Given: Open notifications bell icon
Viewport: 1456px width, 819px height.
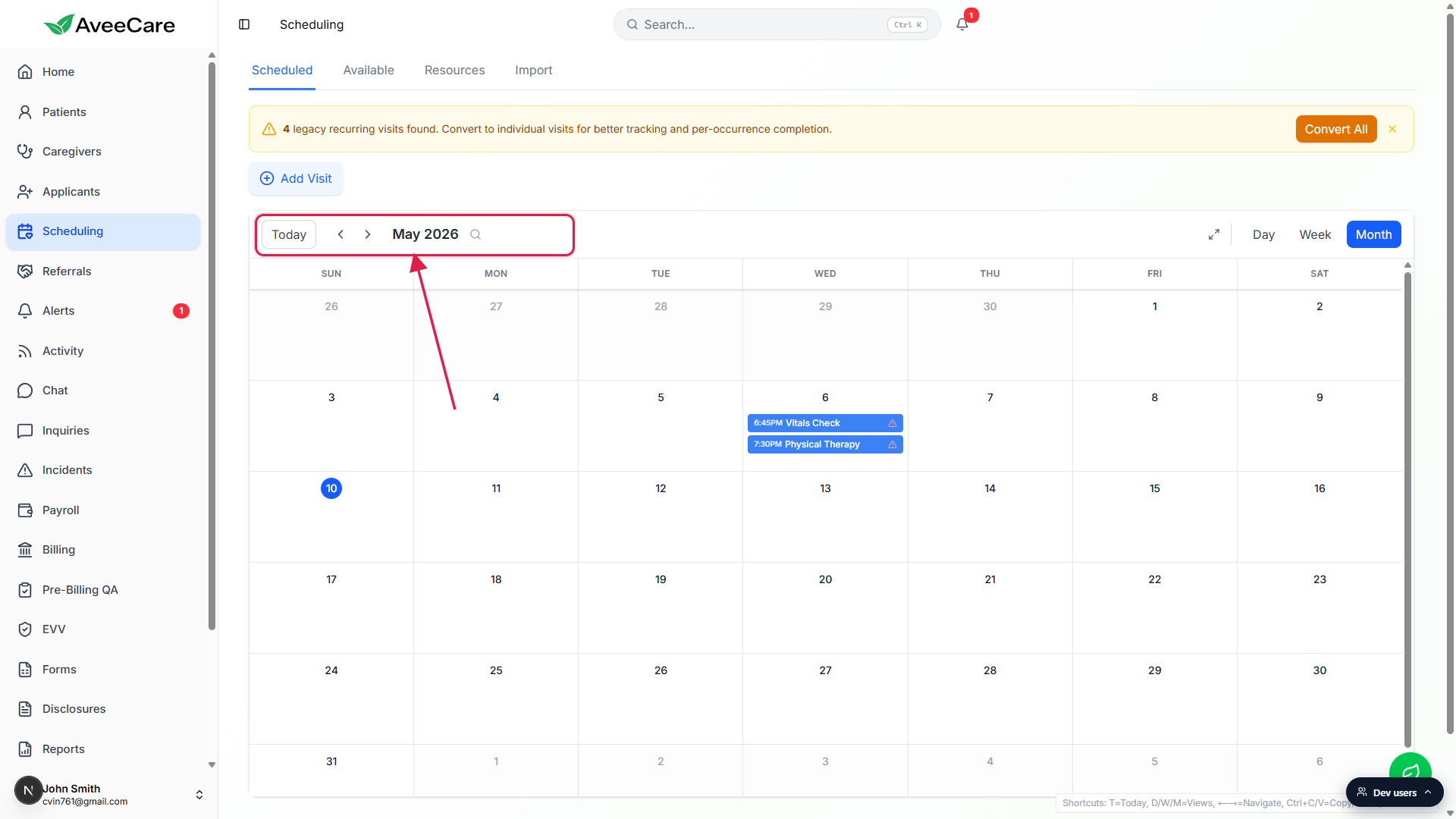Looking at the screenshot, I should 962,24.
